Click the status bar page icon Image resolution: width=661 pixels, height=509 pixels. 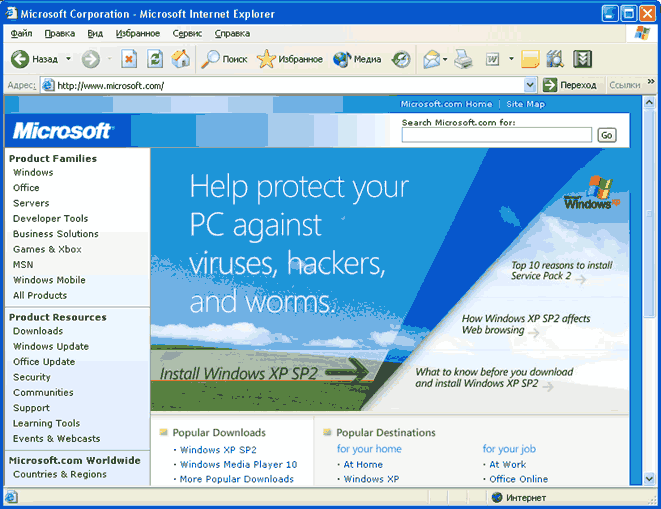(x=11, y=498)
